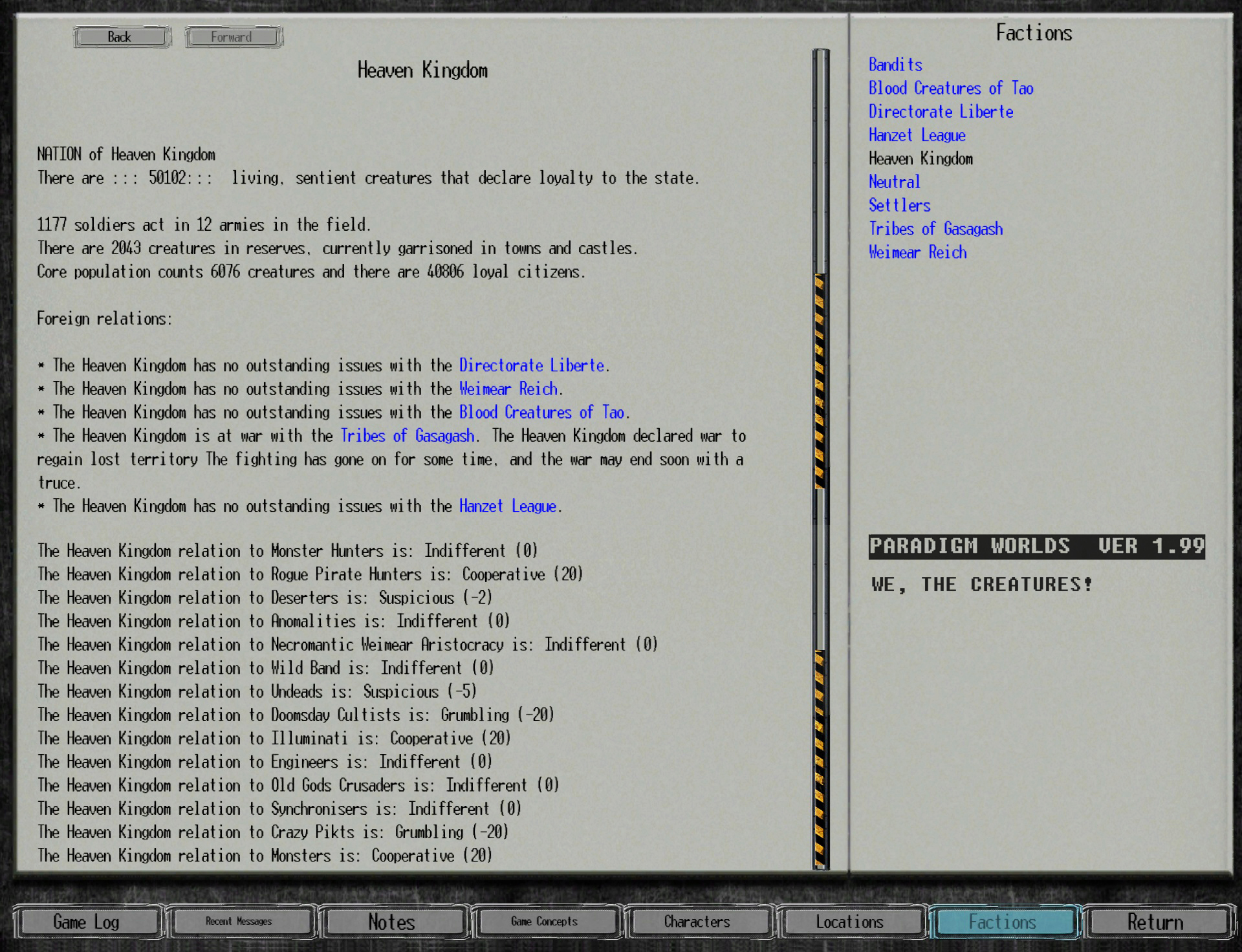
Task: Open Tribes of Gasagash in Factions list
Action: tap(935, 229)
